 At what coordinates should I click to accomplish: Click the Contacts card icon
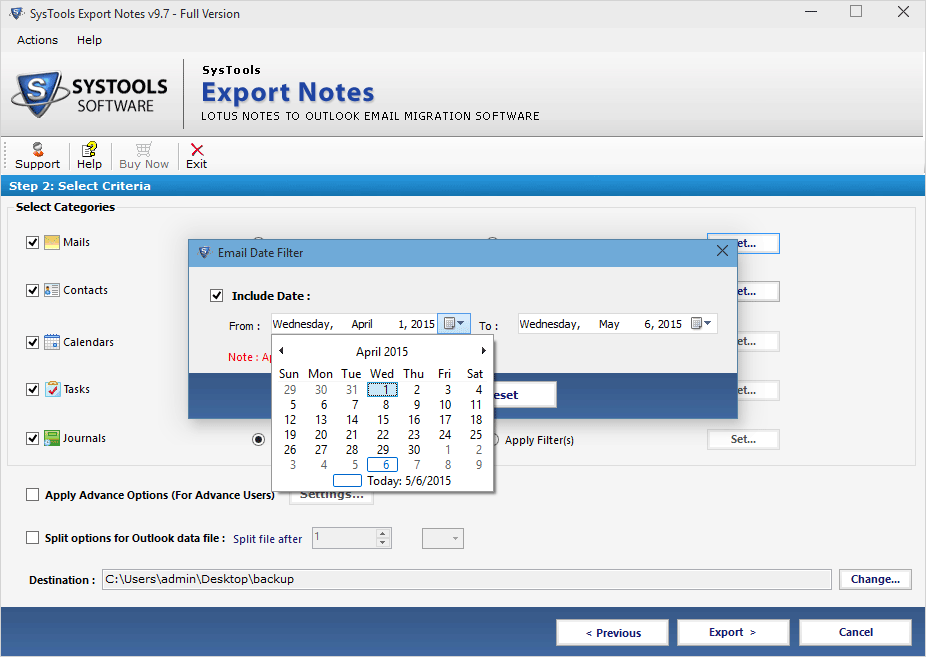click(52, 290)
